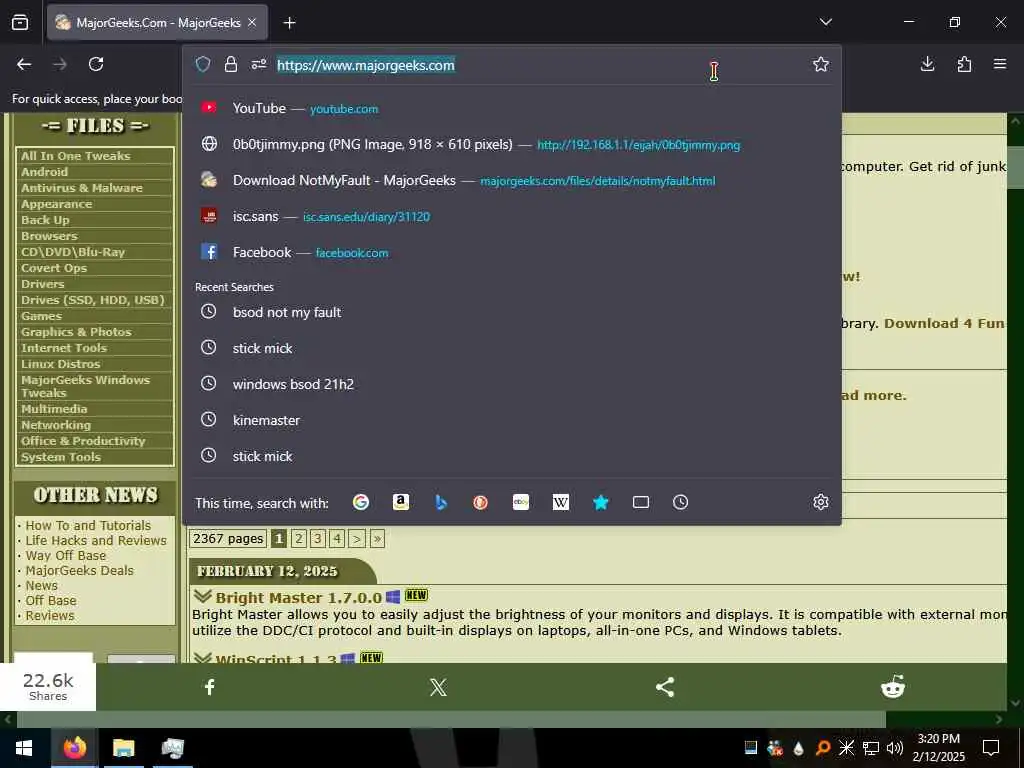Open the Extensions puzzle icon
Viewport: 1024px width, 768px height.
click(964, 64)
